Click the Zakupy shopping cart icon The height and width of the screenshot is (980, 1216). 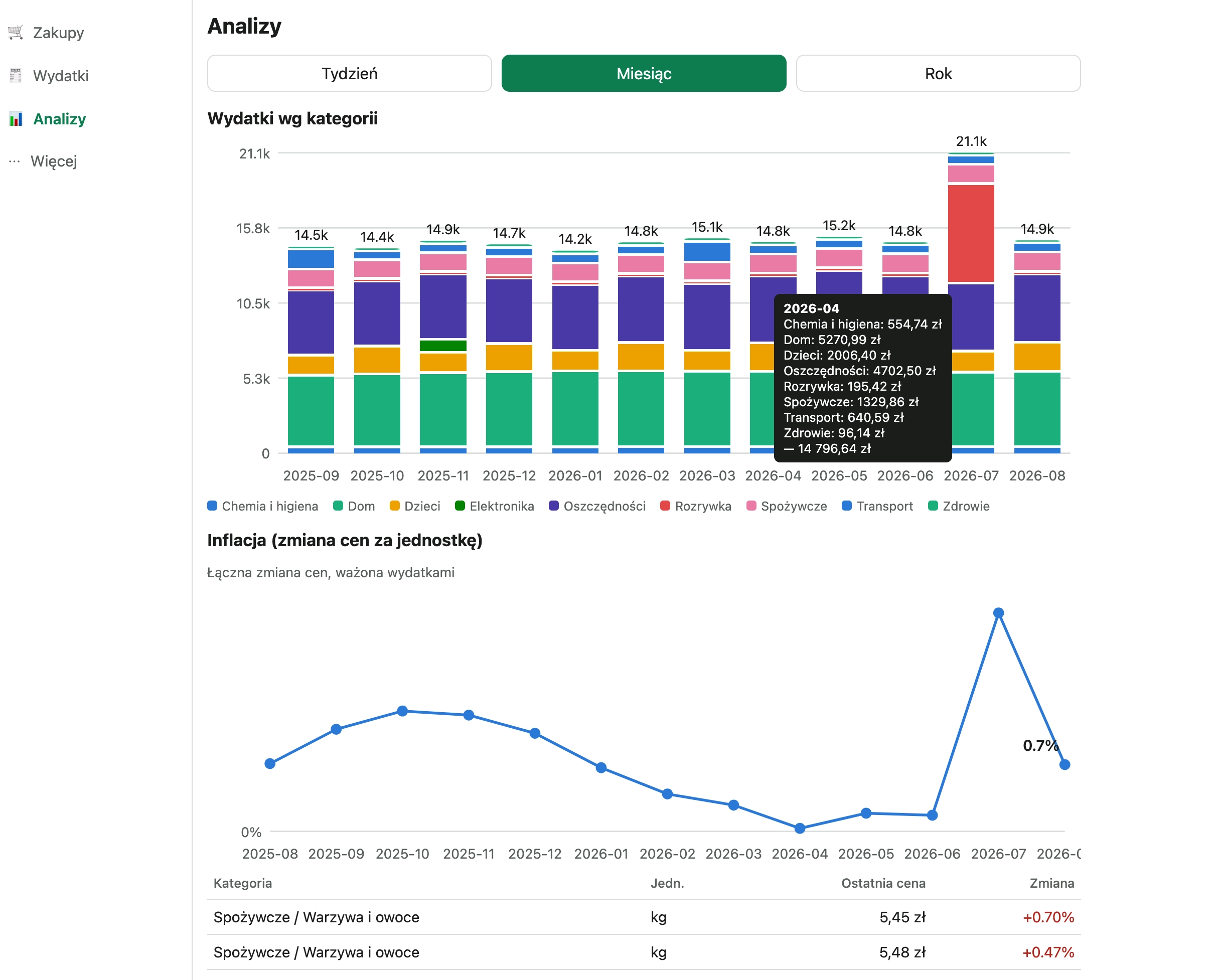16,32
